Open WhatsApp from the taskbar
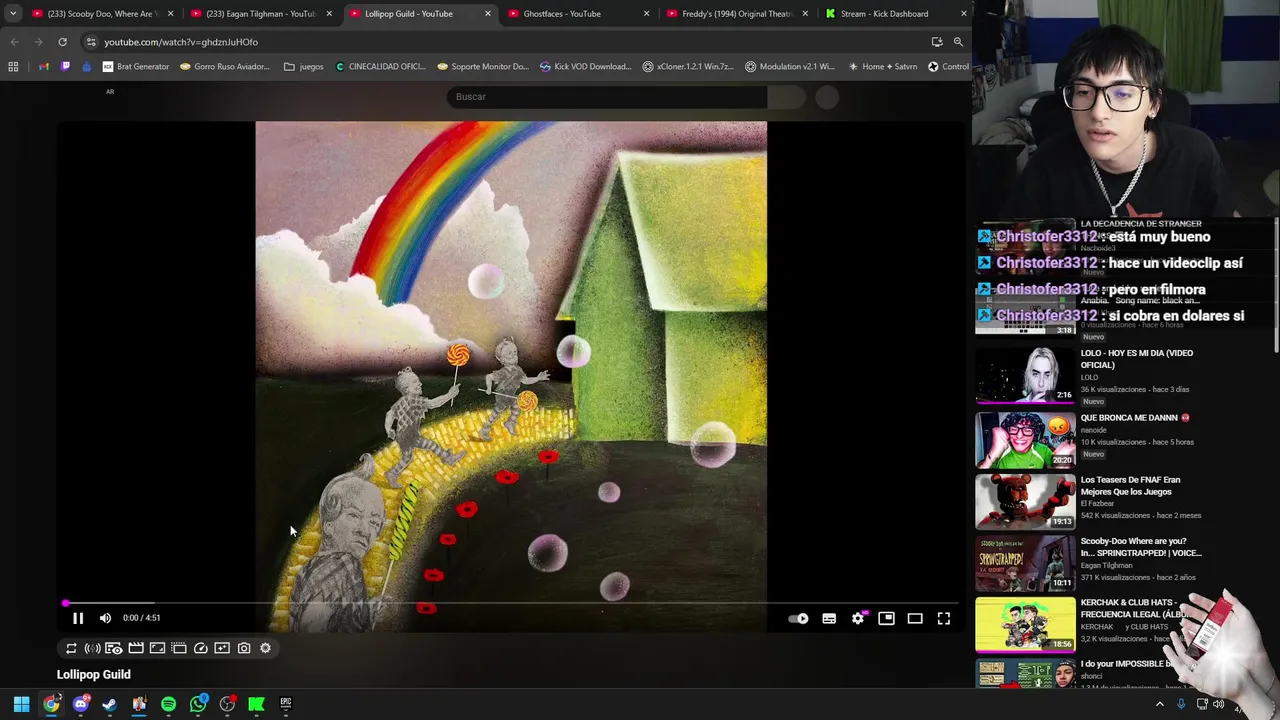Screen dimensions: 1280x720 (198, 704)
